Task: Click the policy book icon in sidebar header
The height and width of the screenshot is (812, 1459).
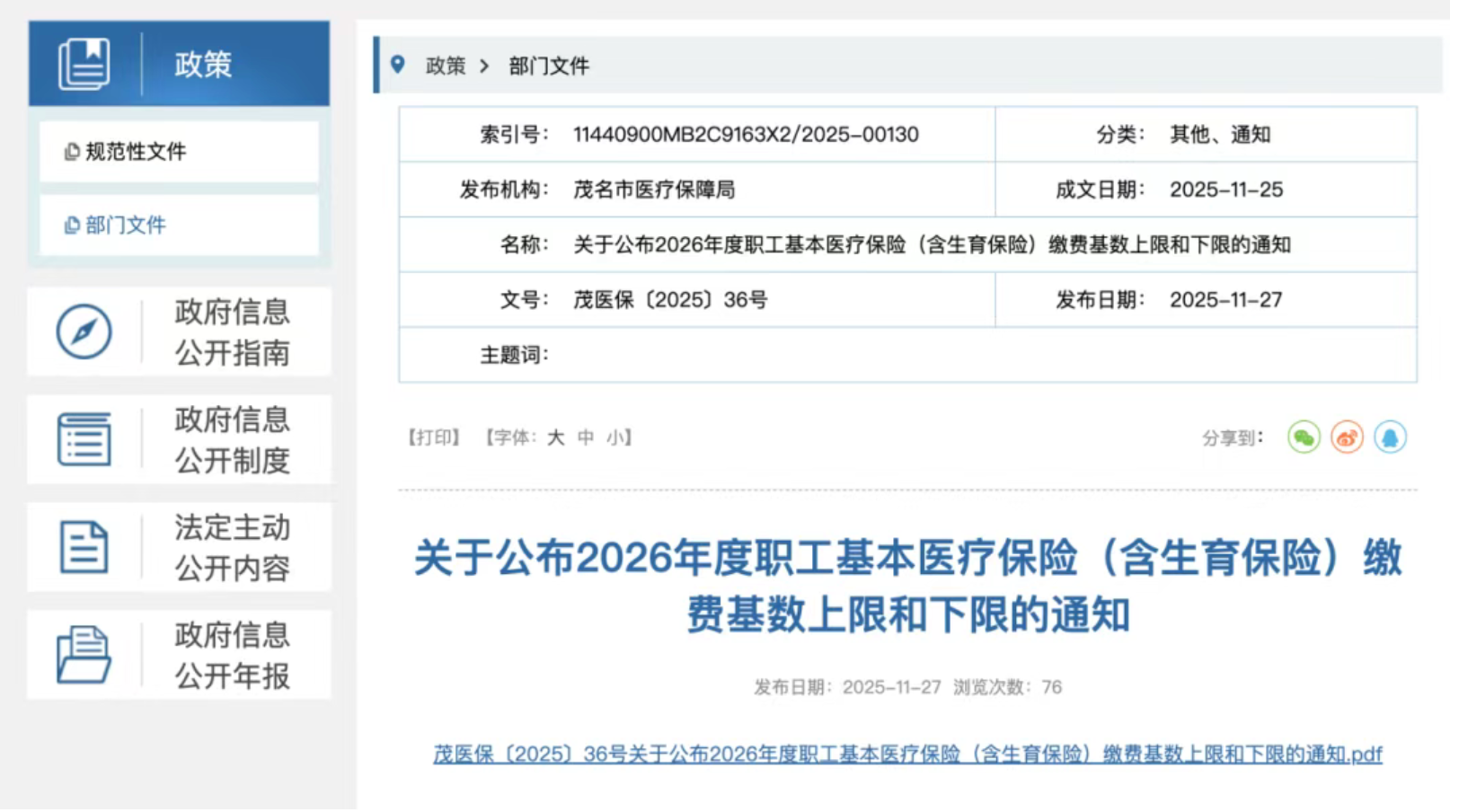Action: [84, 64]
